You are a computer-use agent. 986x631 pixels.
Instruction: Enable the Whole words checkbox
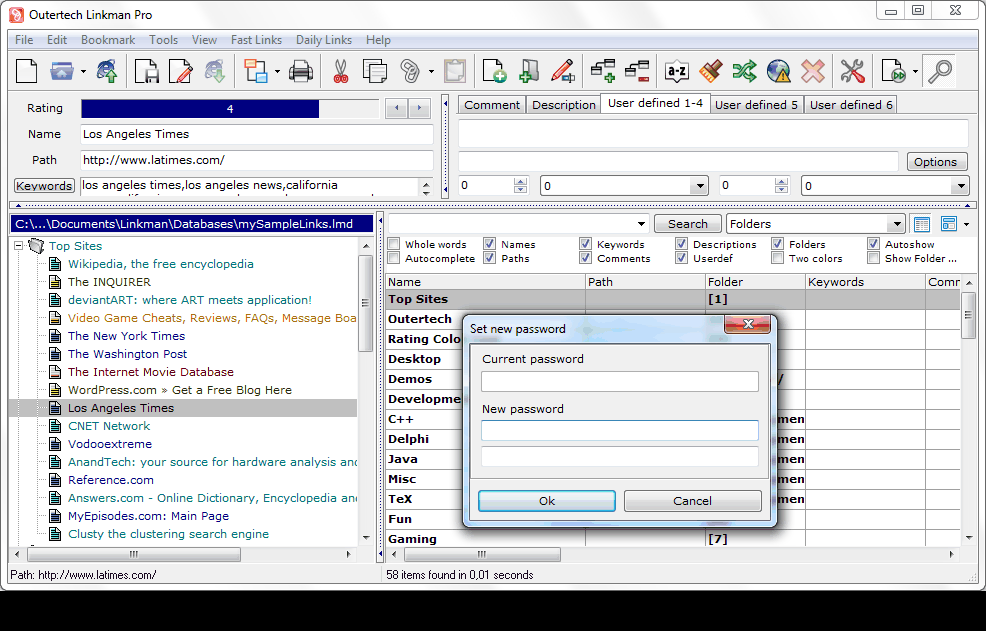[x=394, y=244]
